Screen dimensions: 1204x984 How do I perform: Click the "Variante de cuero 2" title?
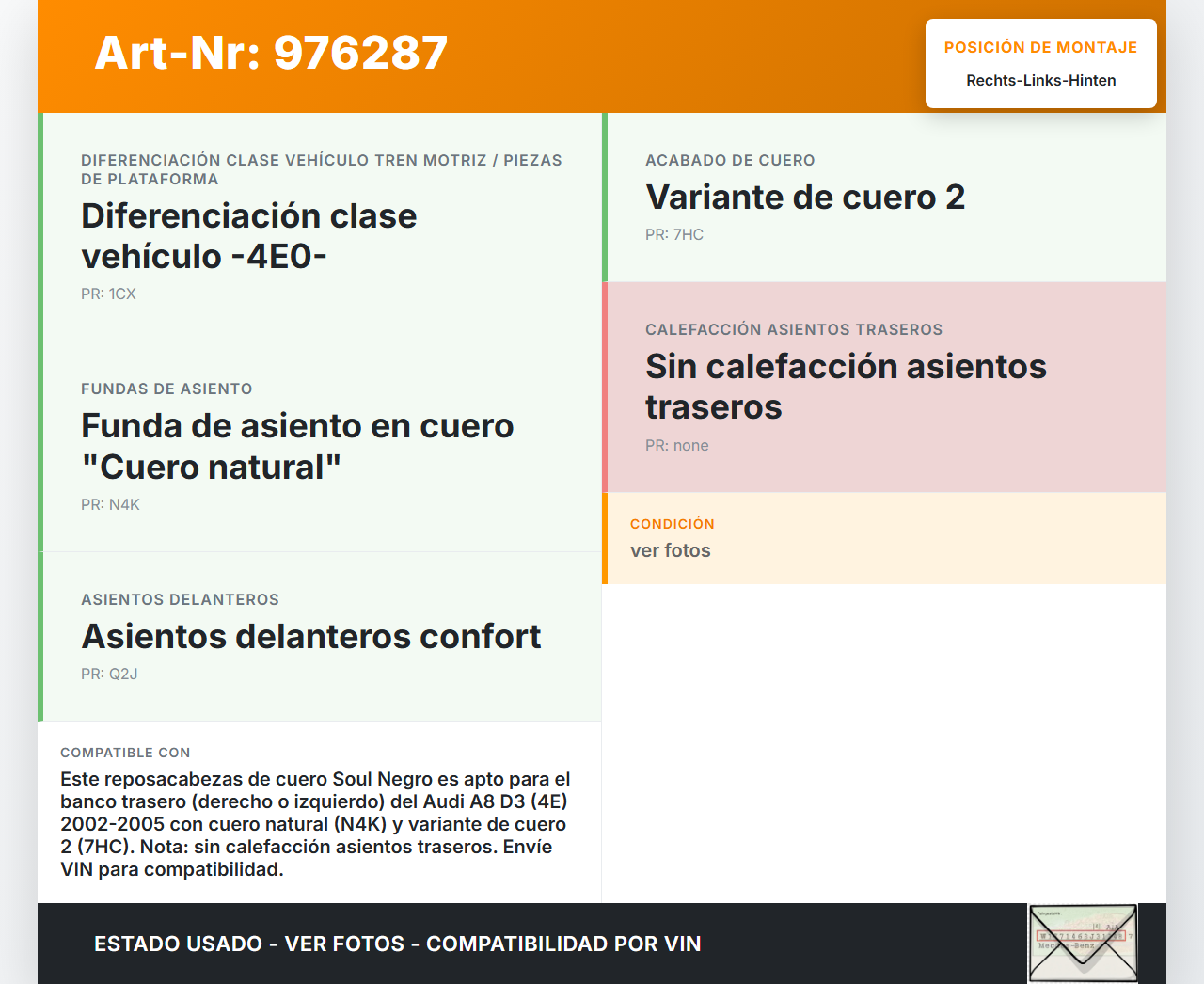point(805,198)
